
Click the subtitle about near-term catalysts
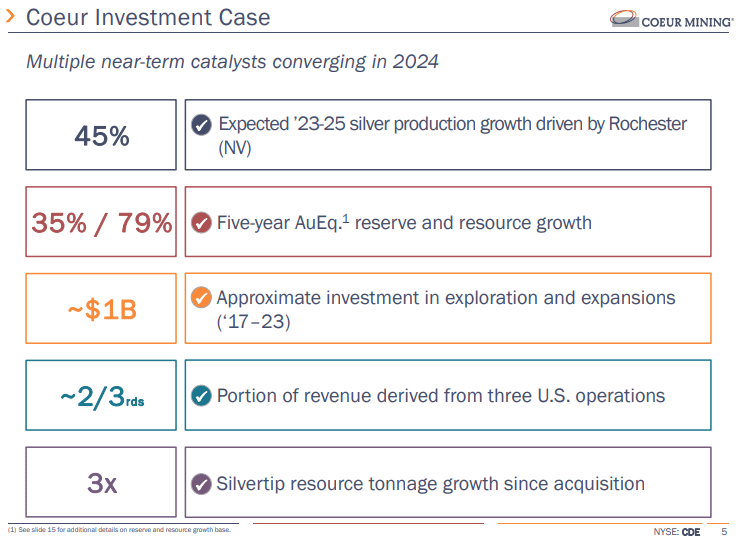point(232,62)
